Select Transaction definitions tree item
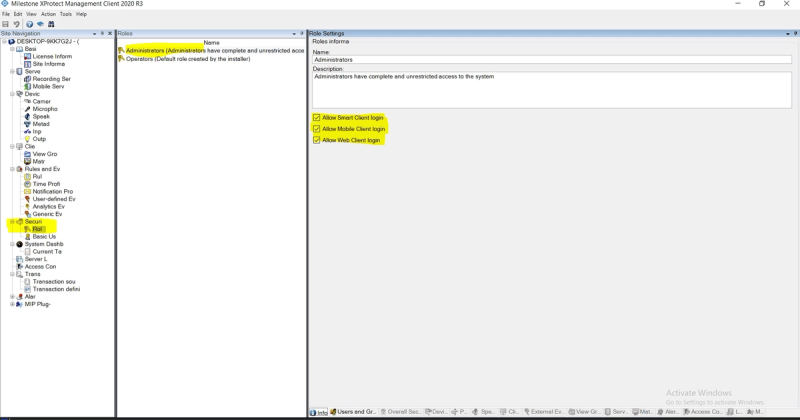This screenshot has height=420, width=800. (56, 289)
